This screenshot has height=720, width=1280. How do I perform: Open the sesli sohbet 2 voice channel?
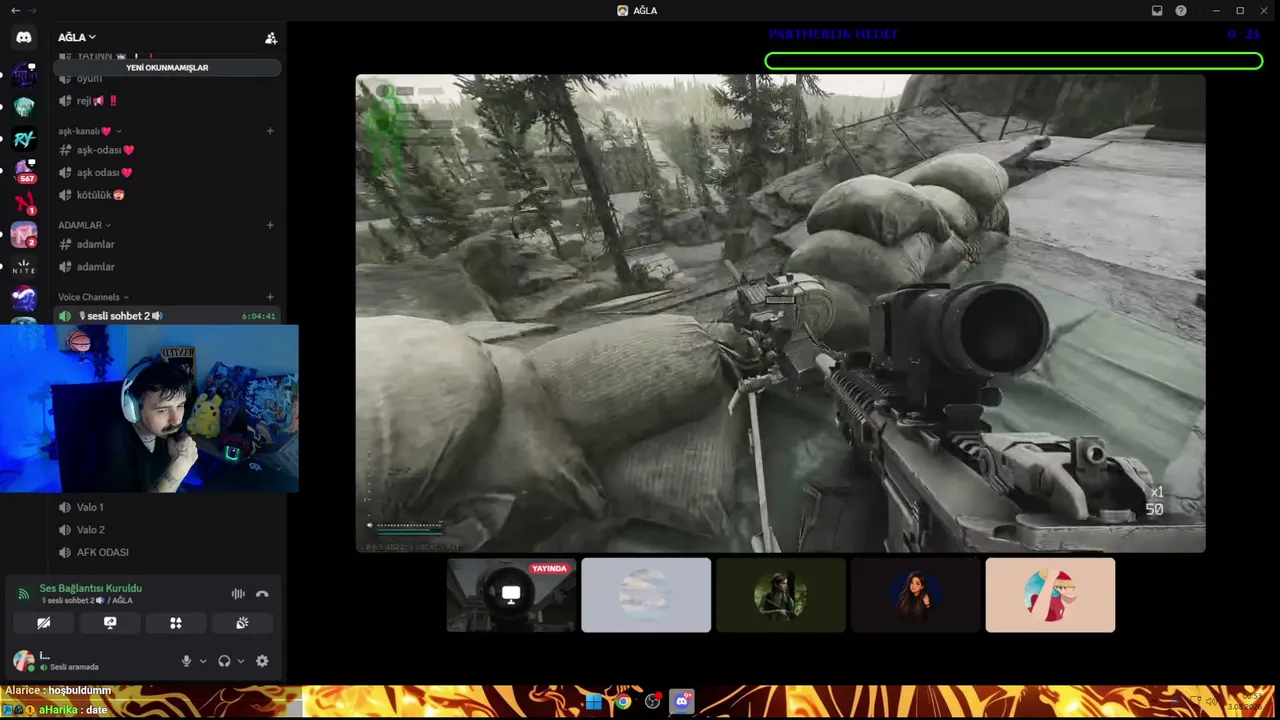(x=167, y=316)
